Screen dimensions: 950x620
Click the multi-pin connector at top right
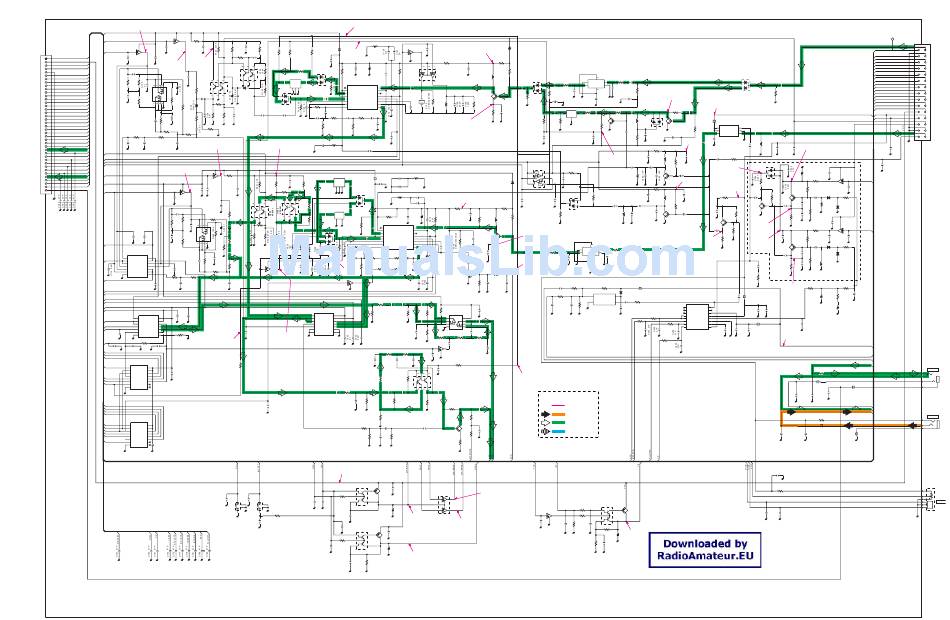tap(894, 95)
